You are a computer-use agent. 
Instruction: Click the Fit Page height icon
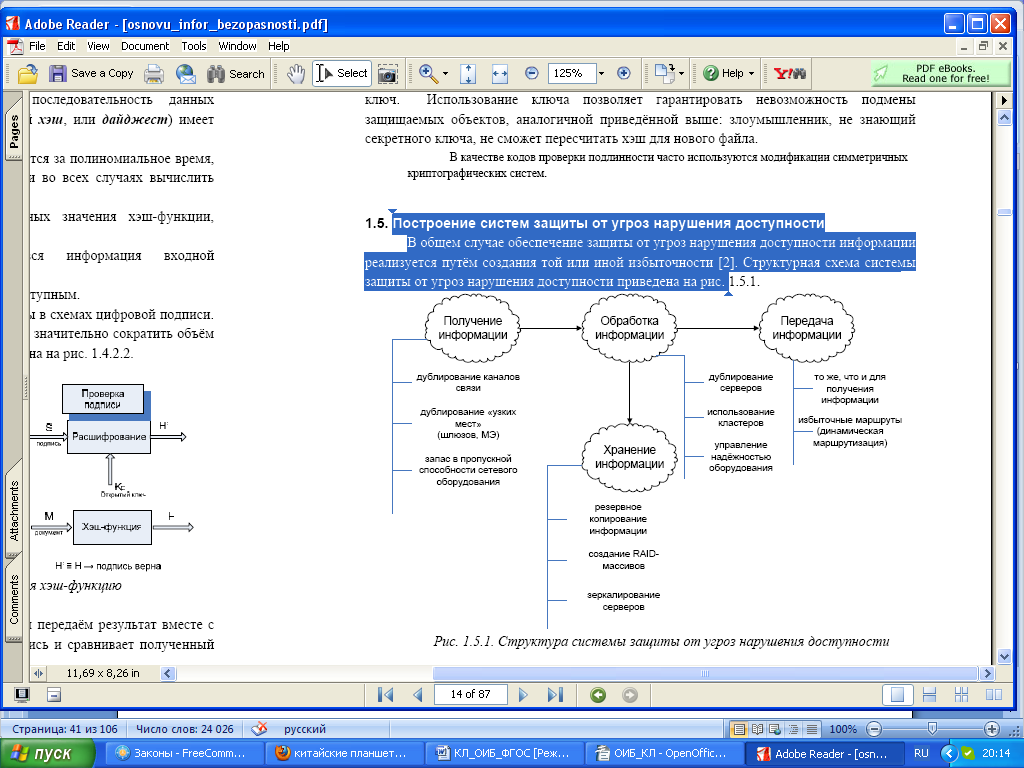(x=468, y=74)
